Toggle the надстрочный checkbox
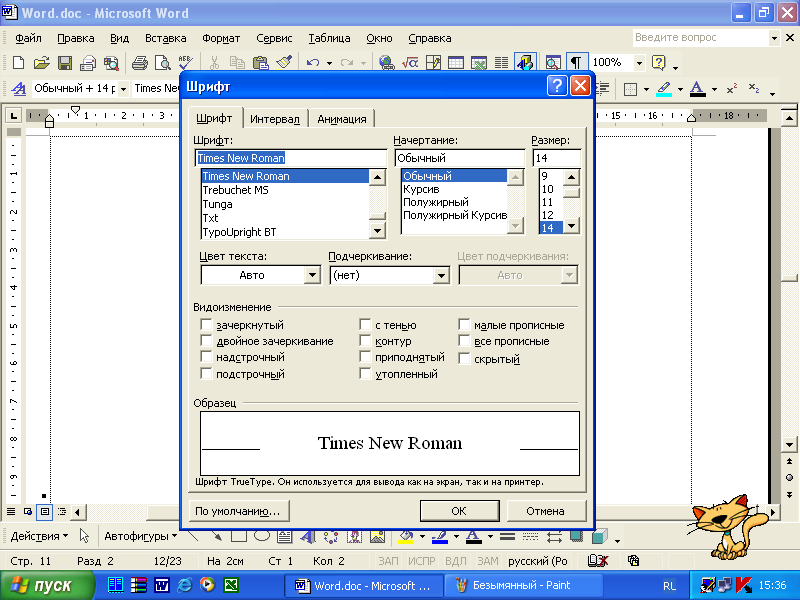This screenshot has height=600, width=800. point(206,357)
